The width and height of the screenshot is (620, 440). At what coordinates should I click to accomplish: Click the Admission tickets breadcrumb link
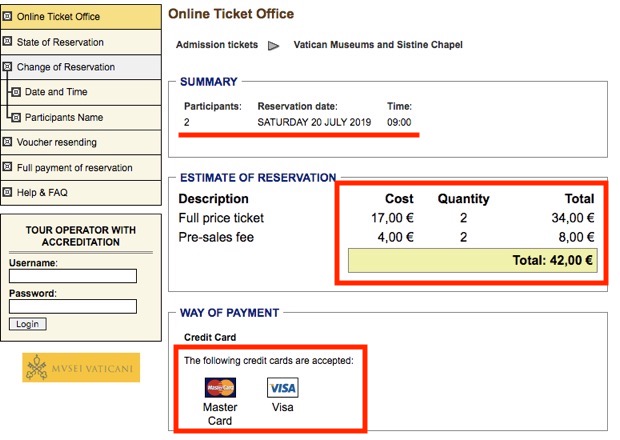click(x=216, y=45)
